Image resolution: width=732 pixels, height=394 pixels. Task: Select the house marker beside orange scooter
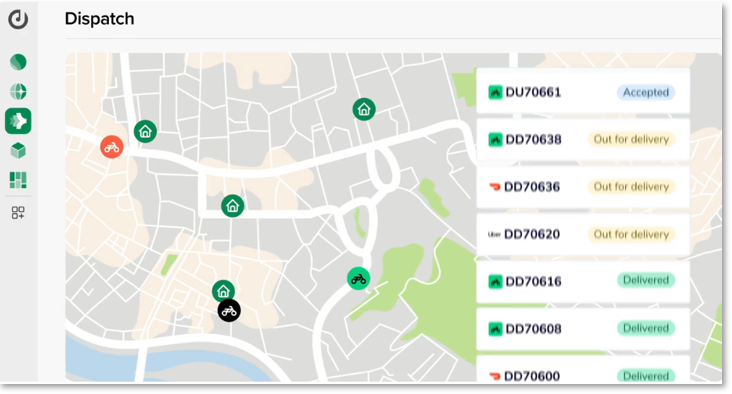[145, 132]
